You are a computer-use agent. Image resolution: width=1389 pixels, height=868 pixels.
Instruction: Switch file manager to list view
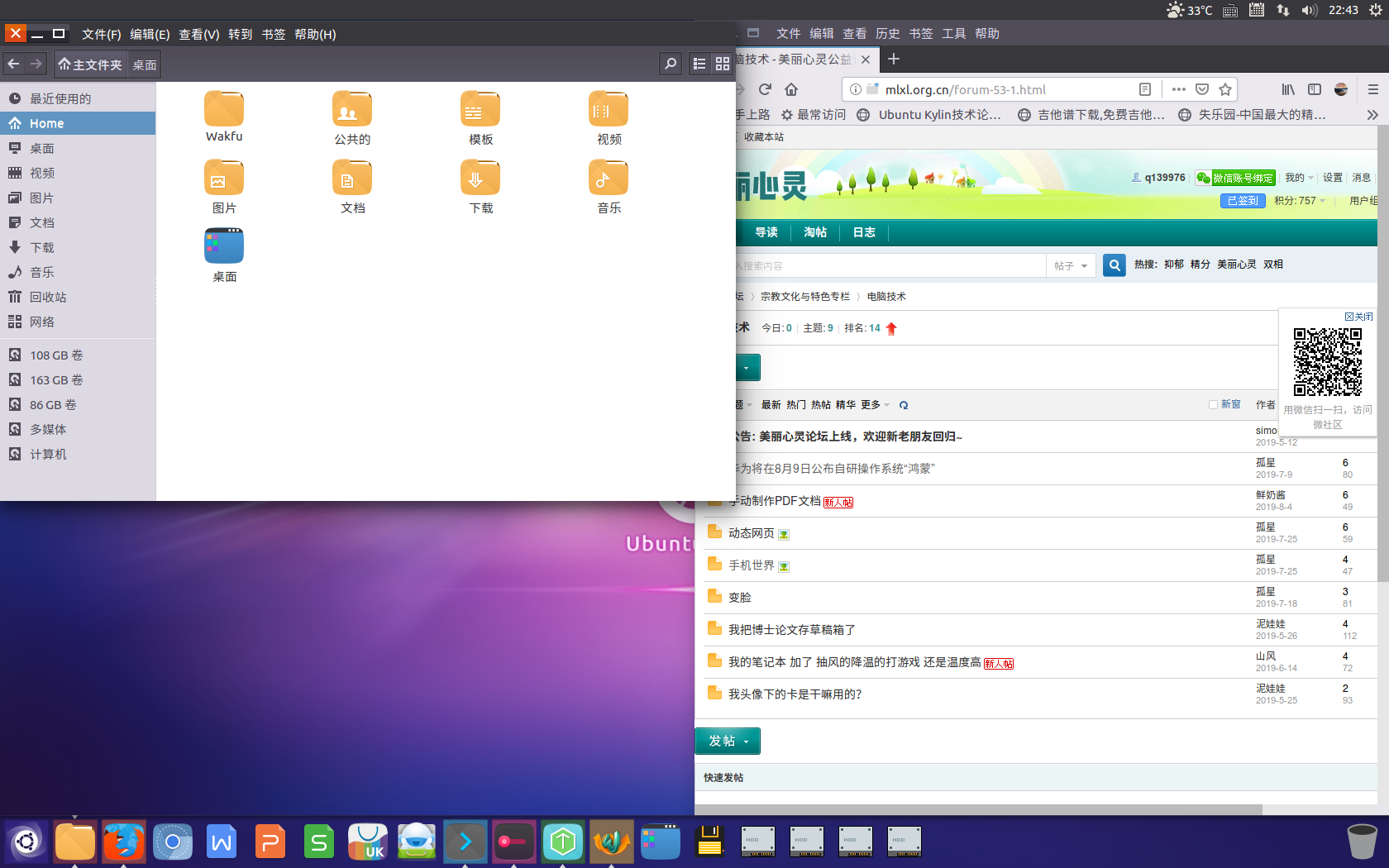[x=699, y=64]
